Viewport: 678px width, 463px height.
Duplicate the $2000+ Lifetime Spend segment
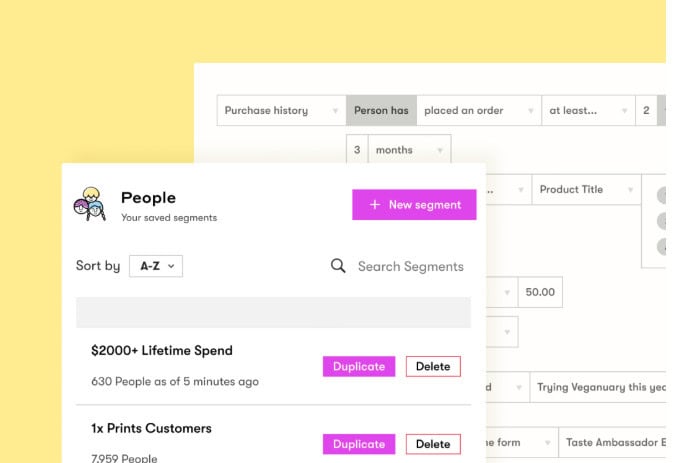pyautogui.click(x=359, y=367)
